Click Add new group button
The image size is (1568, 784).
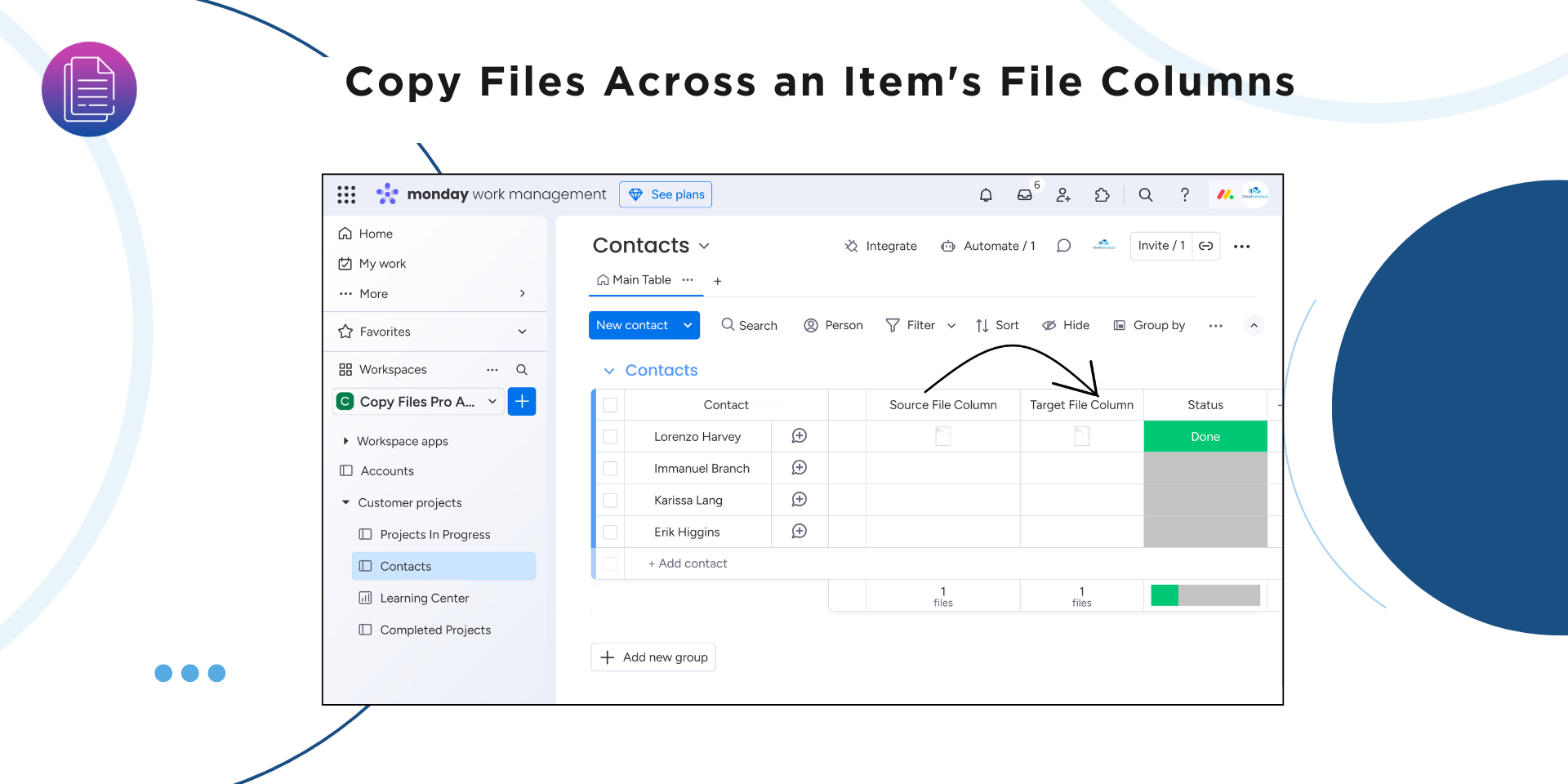[653, 657]
